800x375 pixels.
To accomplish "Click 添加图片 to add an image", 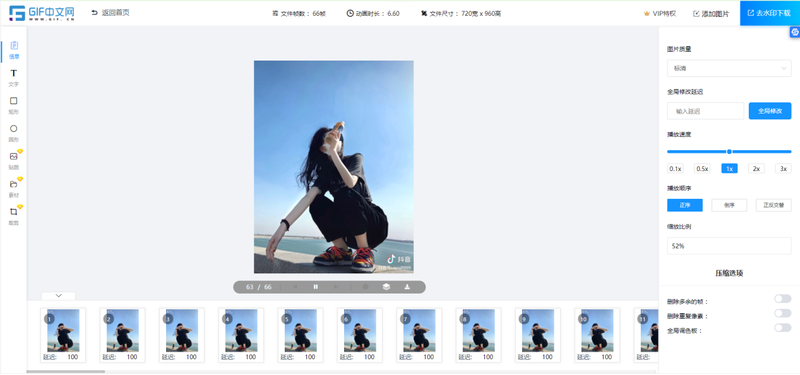I will point(711,14).
